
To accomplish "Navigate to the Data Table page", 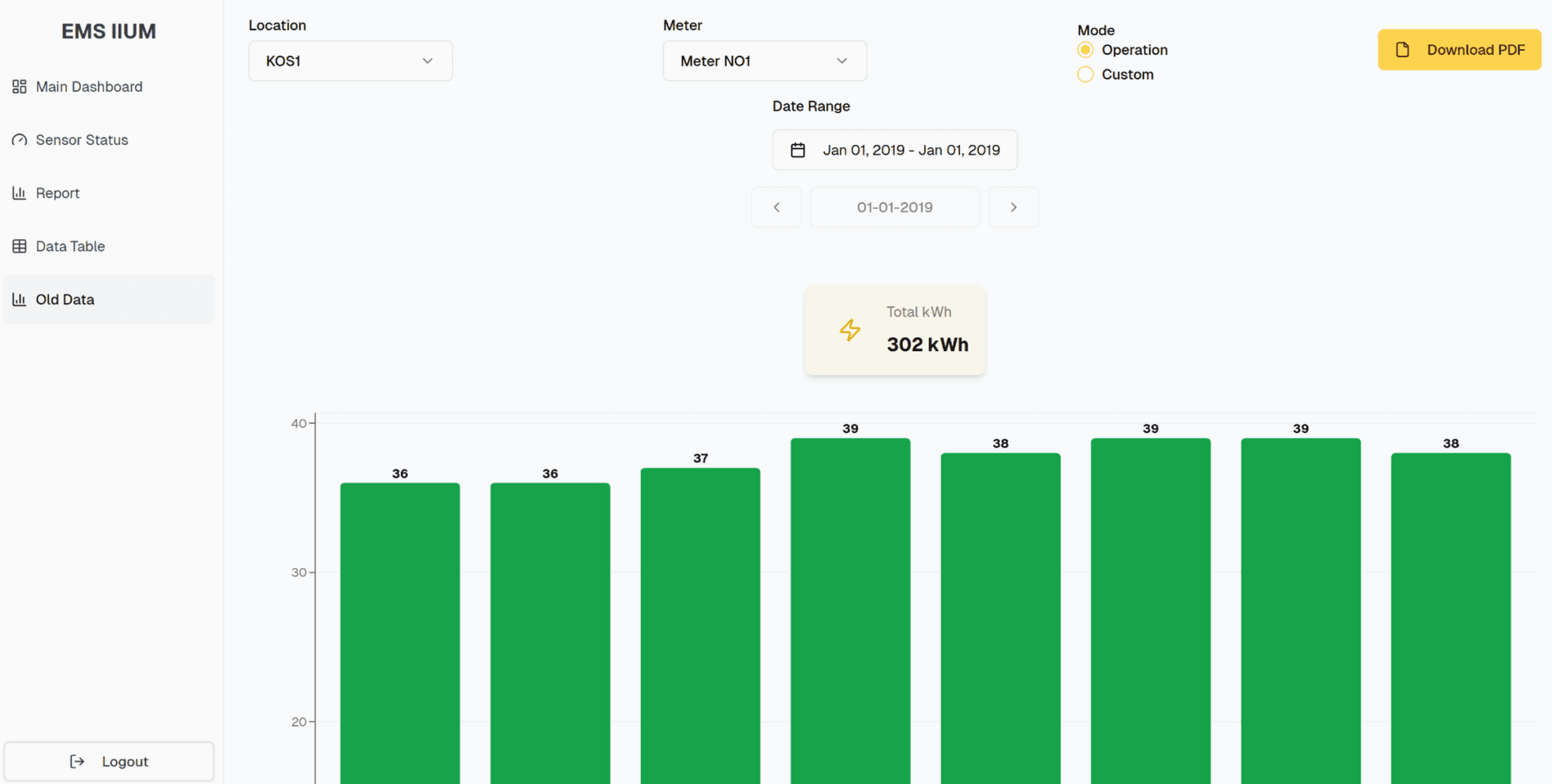I will [70, 246].
